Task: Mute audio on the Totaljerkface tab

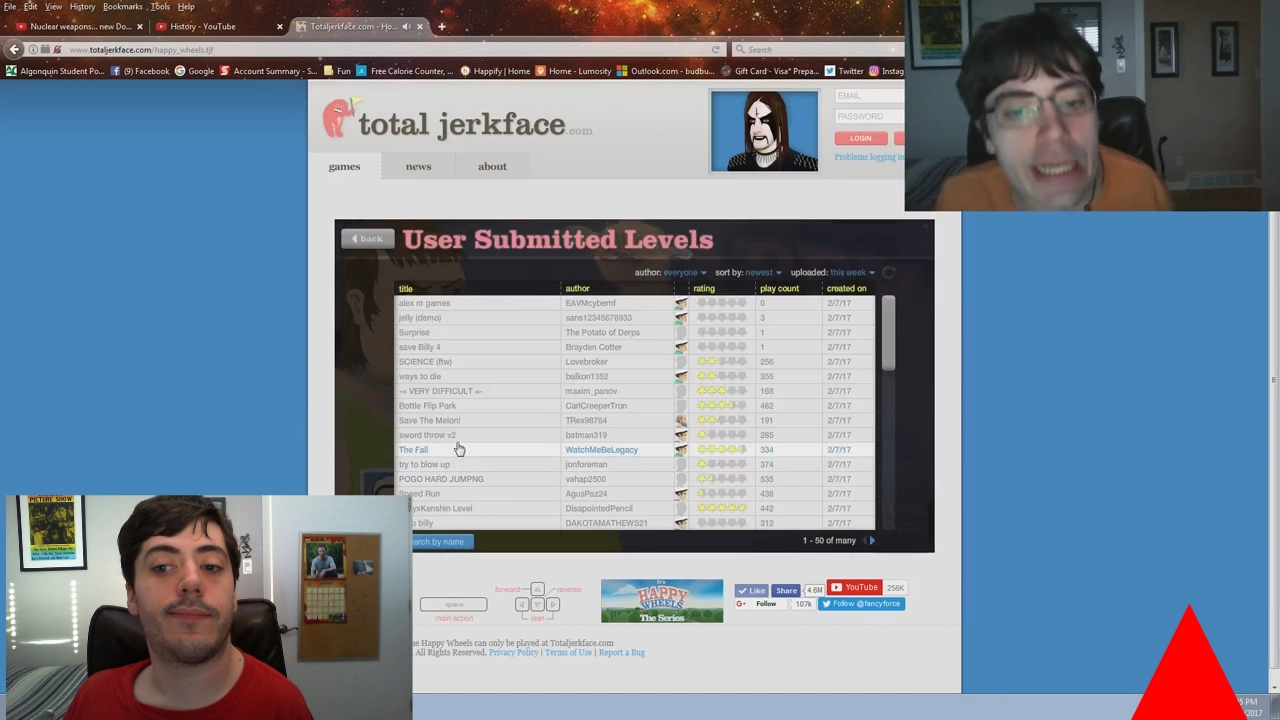Action: tap(406, 26)
